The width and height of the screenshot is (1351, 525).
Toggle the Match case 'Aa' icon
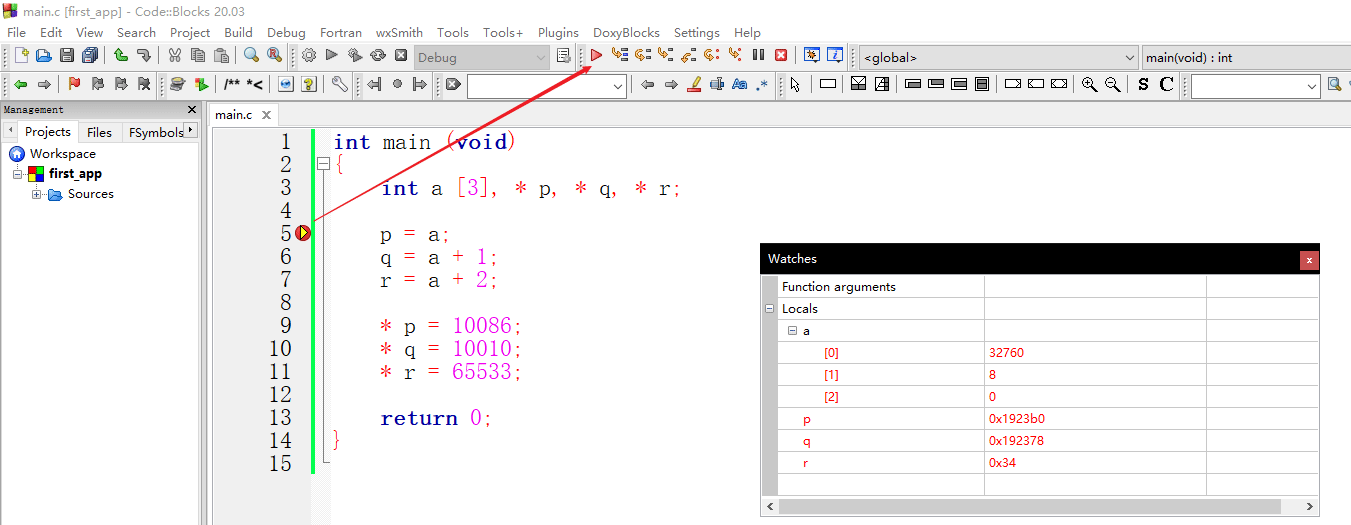point(740,85)
